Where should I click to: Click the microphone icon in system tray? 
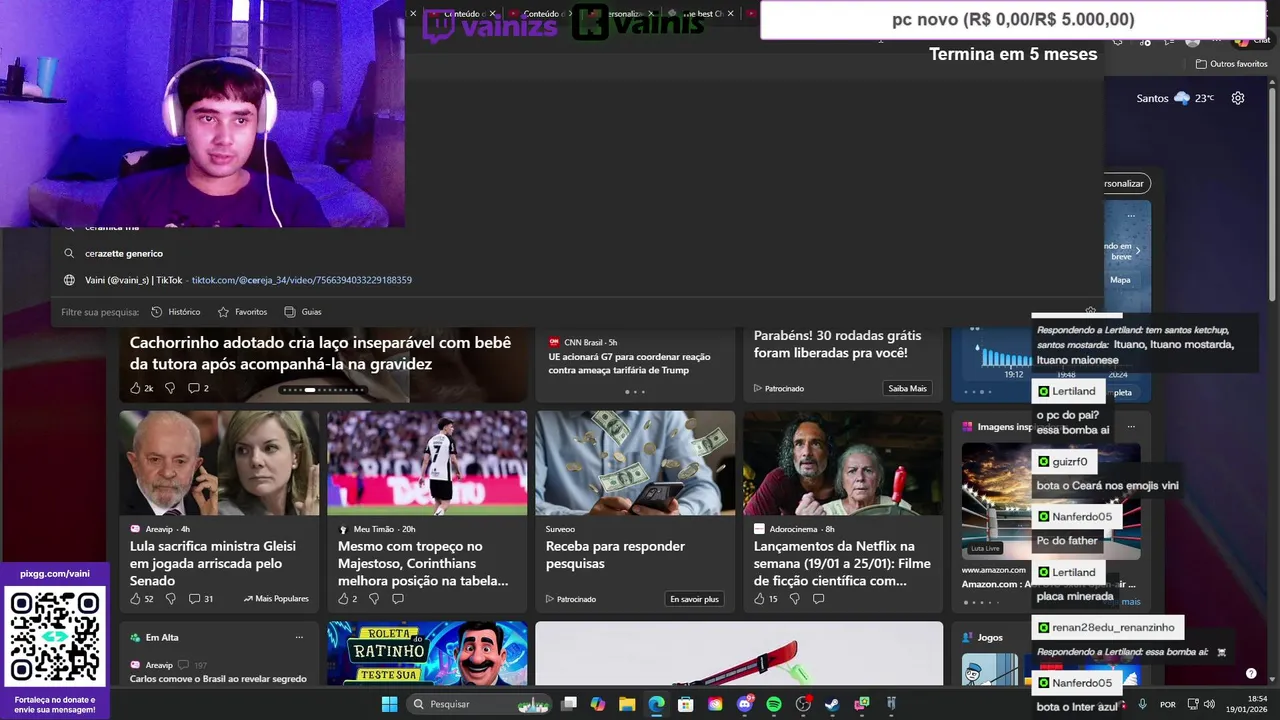point(1142,704)
